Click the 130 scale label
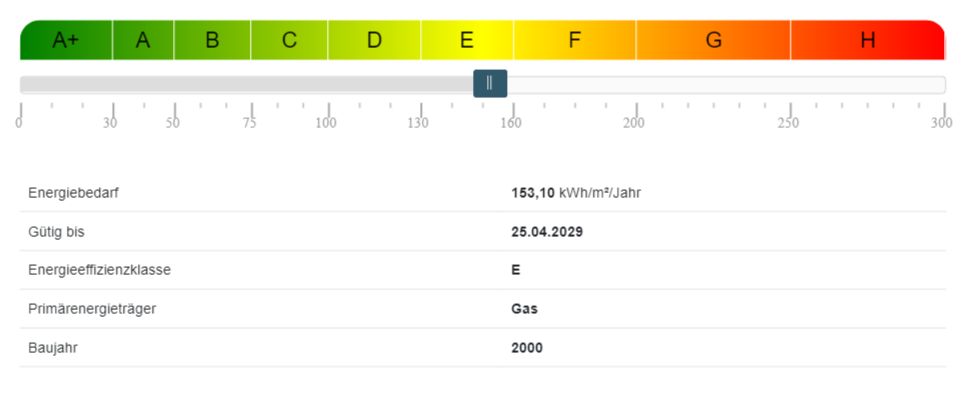Image resolution: width=966 pixels, height=403 pixels. click(418, 123)
